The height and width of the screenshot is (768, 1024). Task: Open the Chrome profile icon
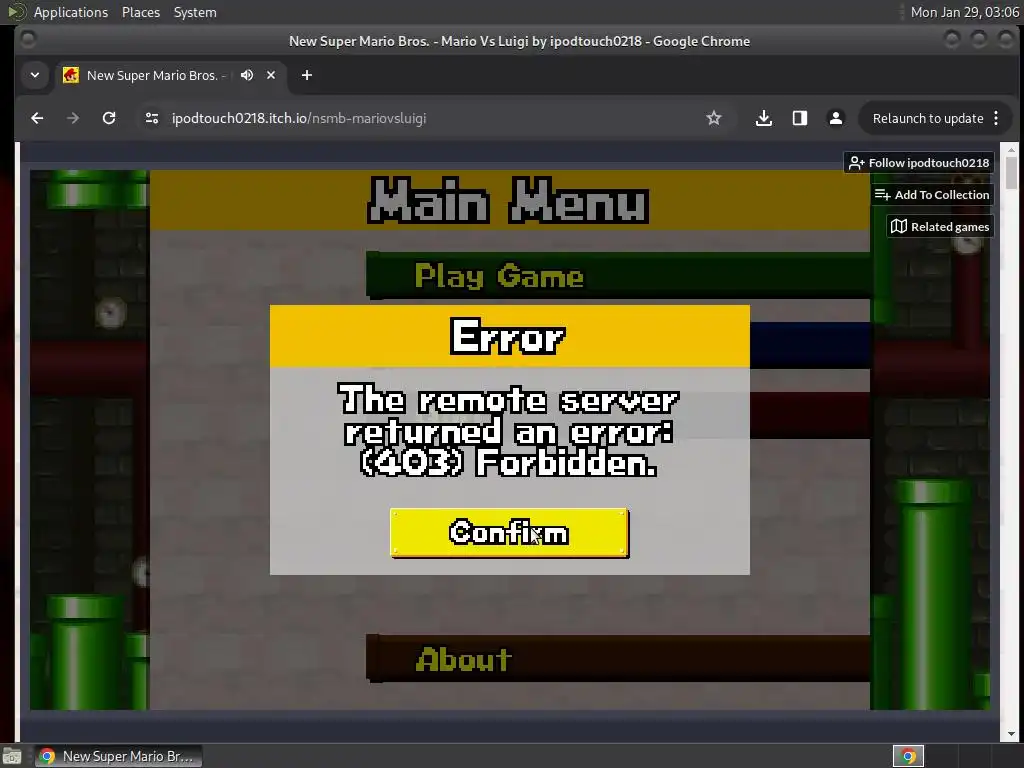835,118
